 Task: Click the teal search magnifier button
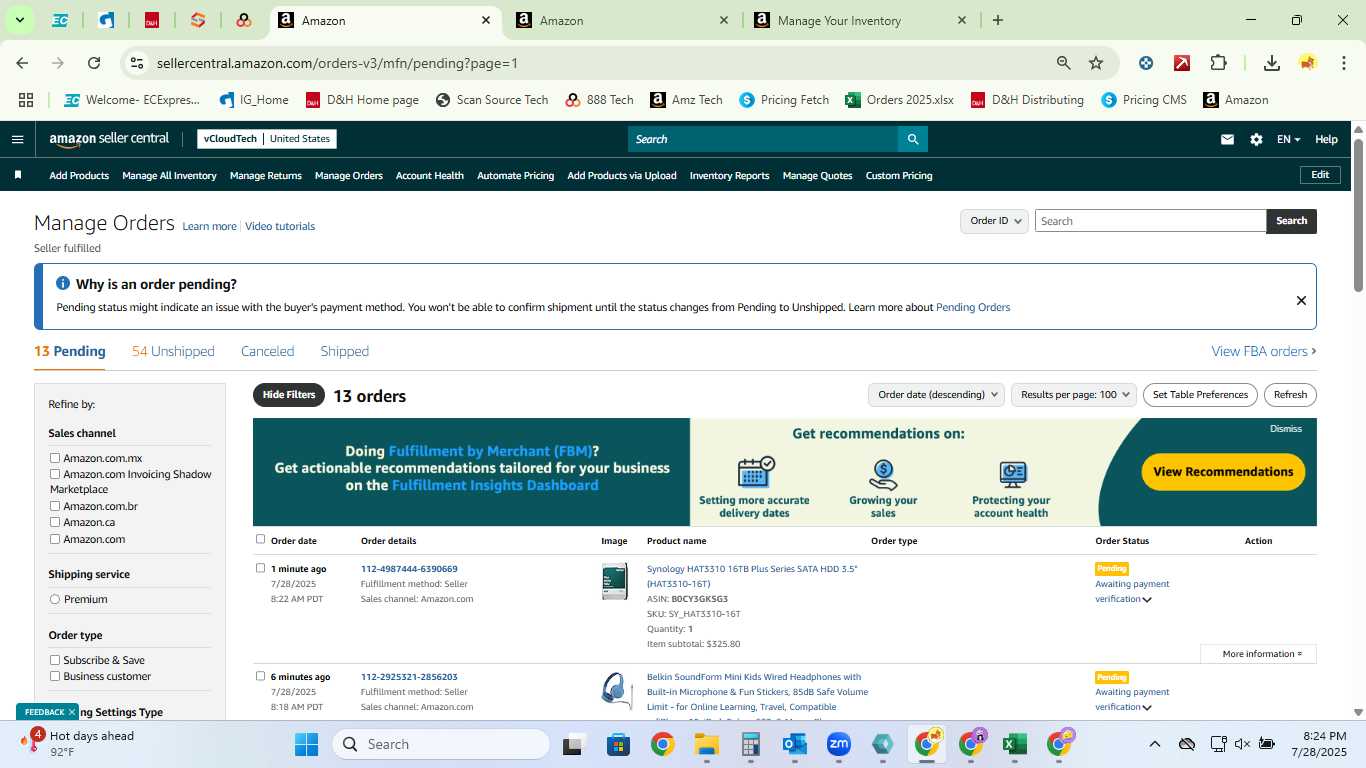pos(912,139)
